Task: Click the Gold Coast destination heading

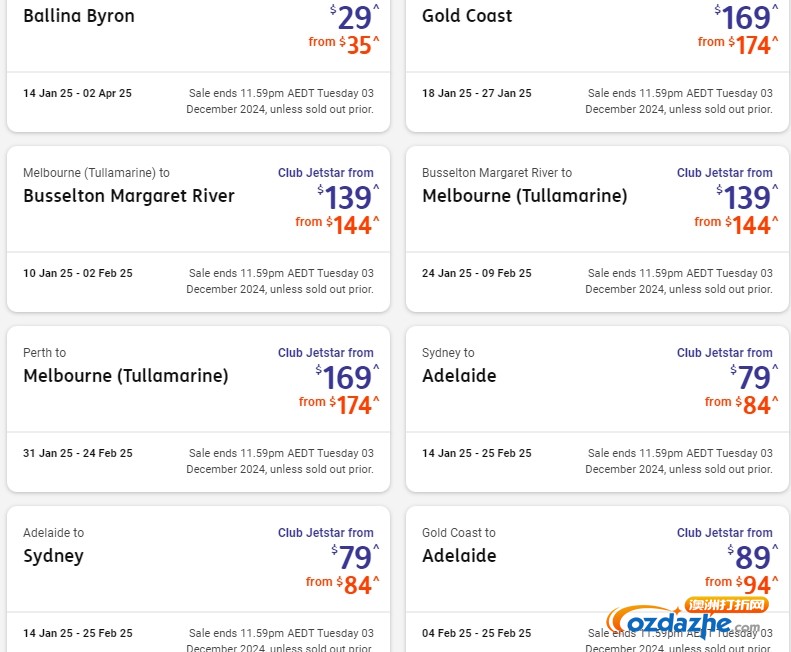Action: pos(467,16)
